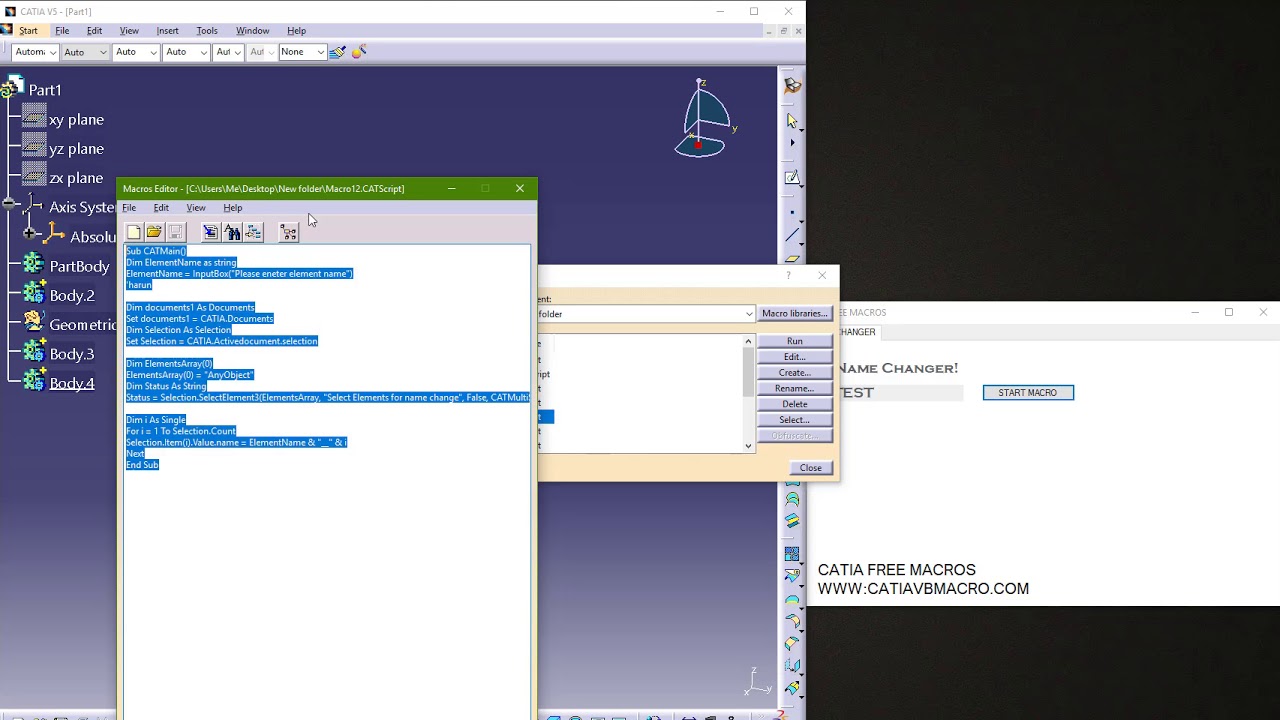
Task: Click the Create... button in Macros dialog
Action: pyautogui.click(x=795, y=373)
